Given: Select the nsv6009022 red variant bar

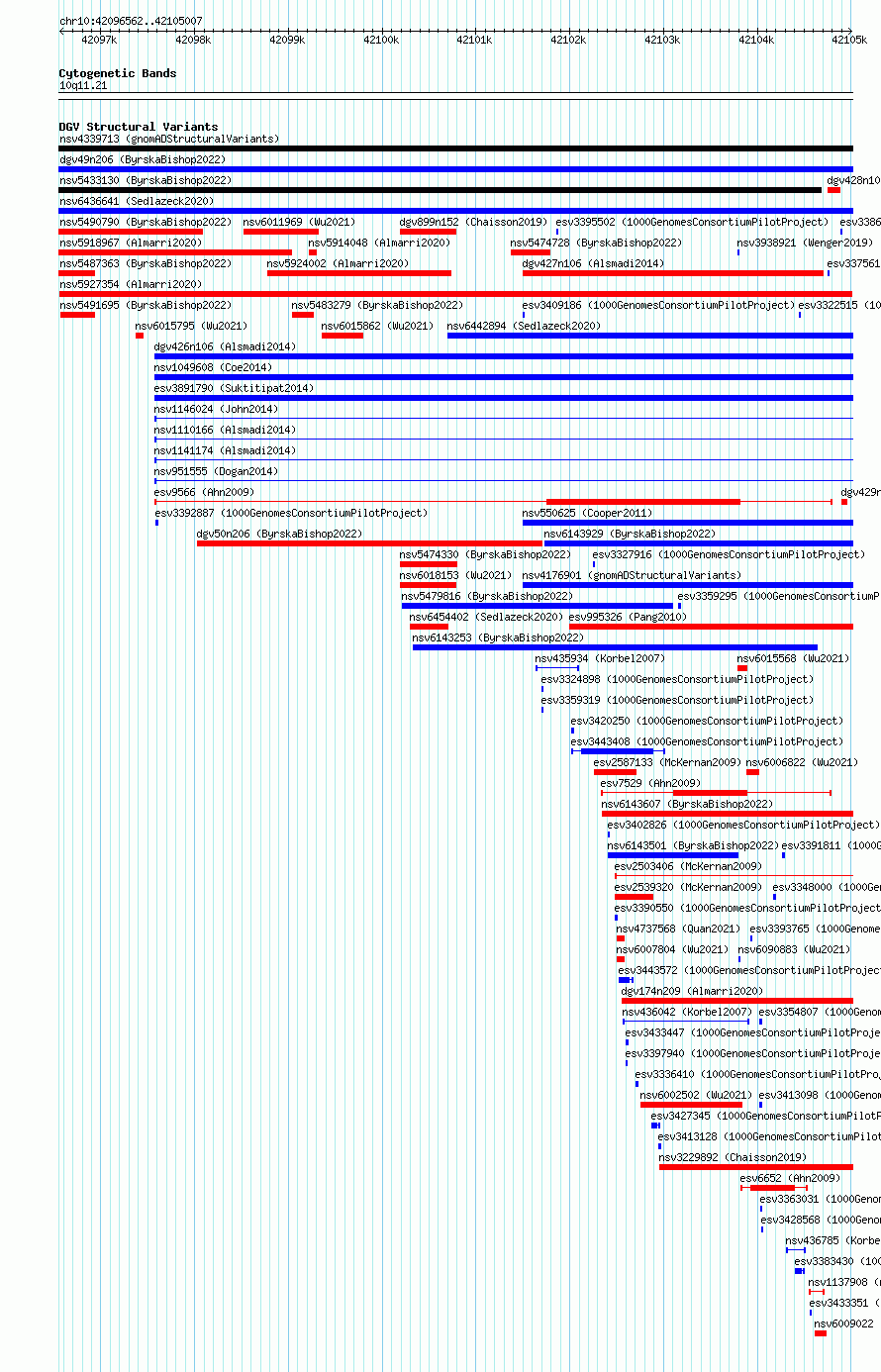Looking at the screenshot, I should tap(821, 1333).
